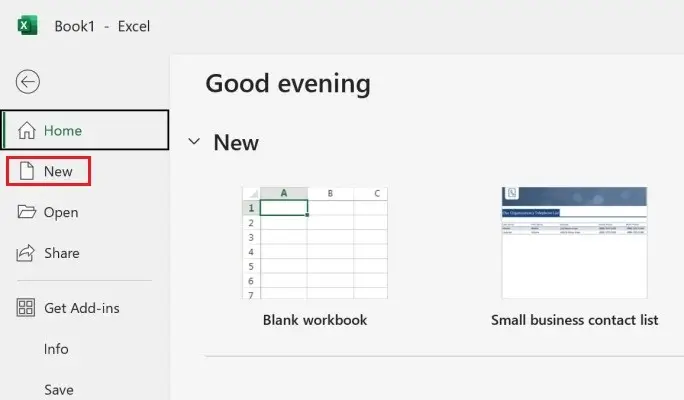Click the New blank page icon
This screenshot has height=400, width=684.
27,171
